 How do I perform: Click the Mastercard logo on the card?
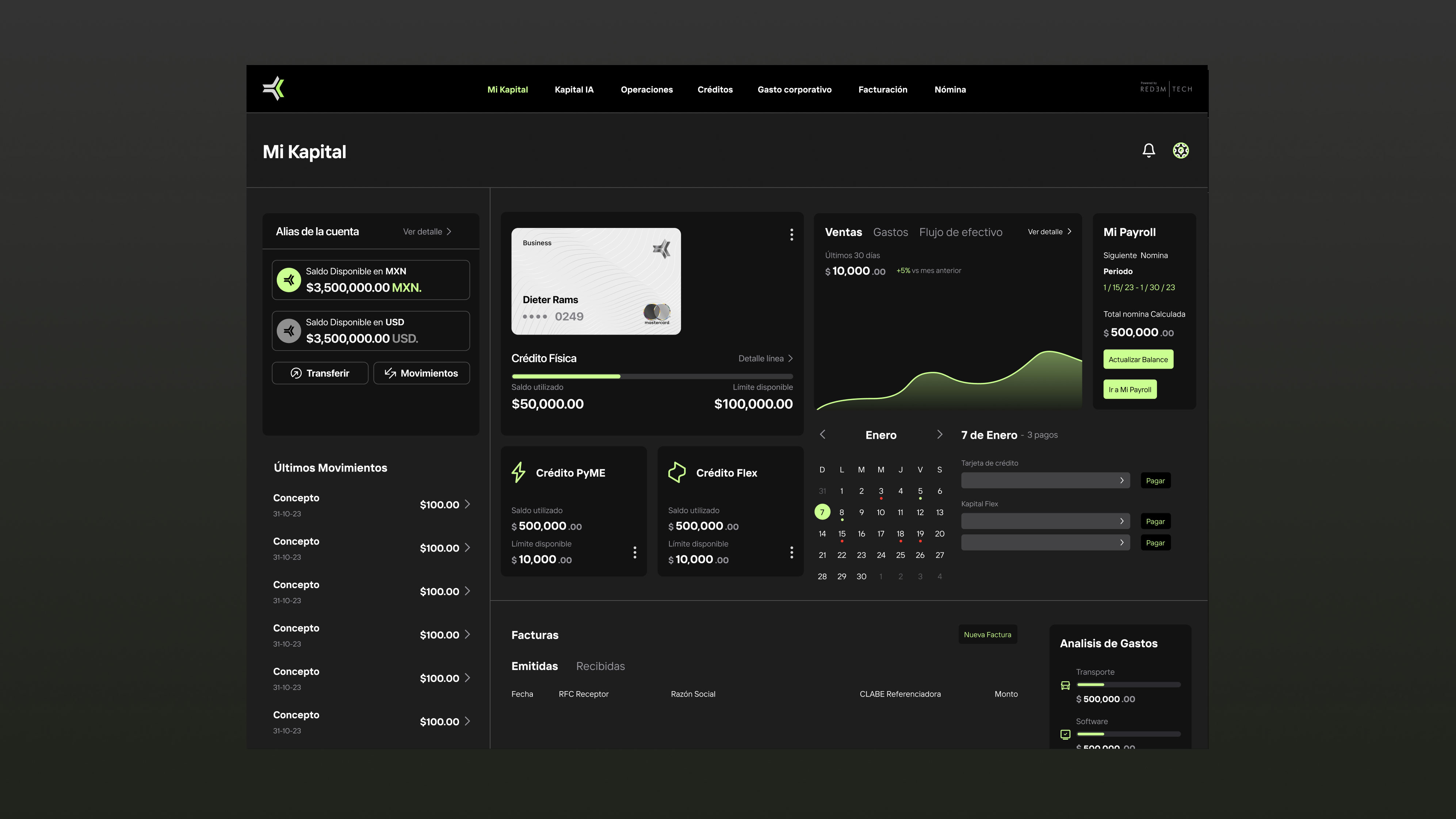click(x=657, y=314)
